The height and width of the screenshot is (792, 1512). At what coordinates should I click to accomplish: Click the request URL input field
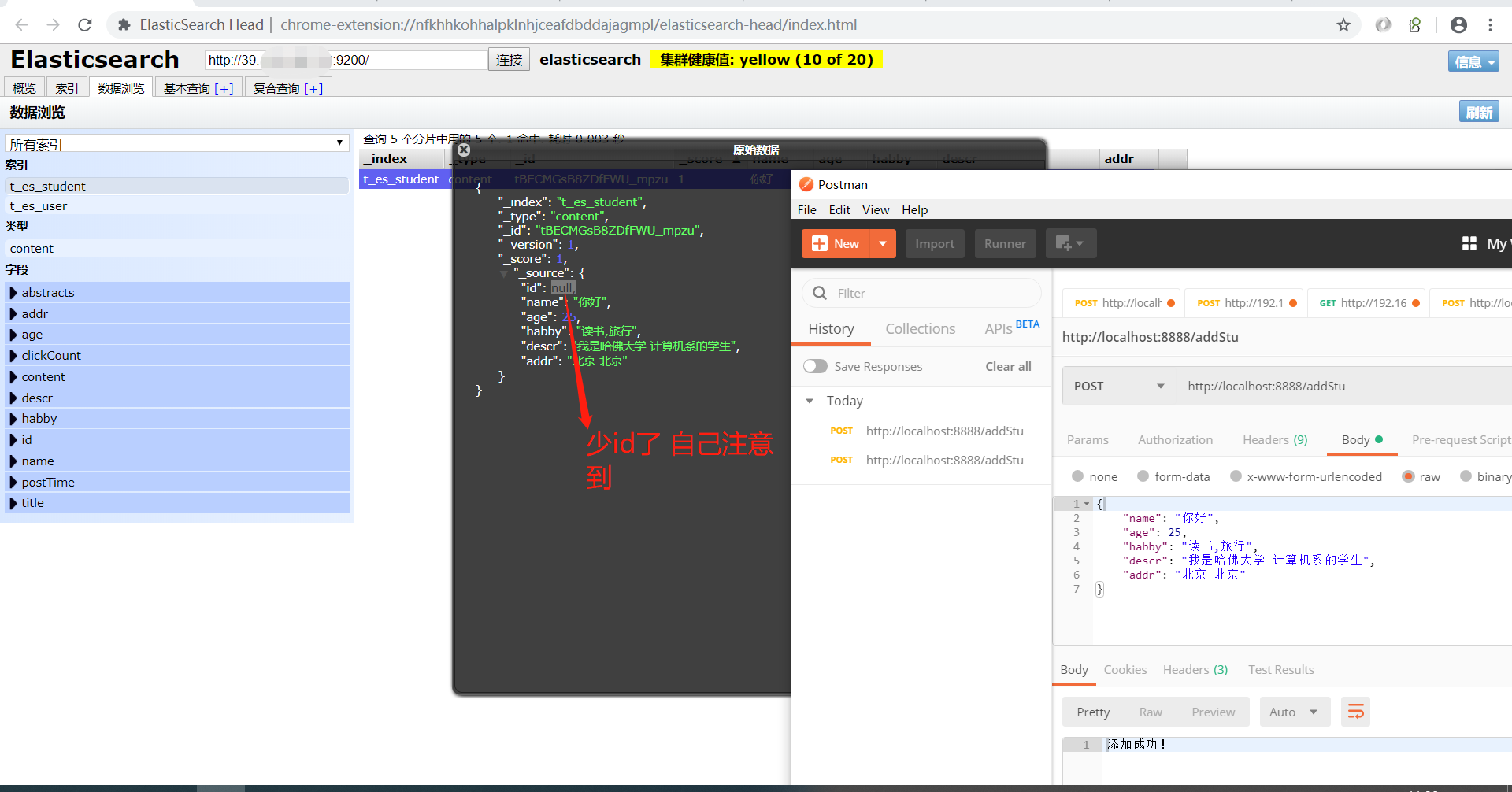1344,386
